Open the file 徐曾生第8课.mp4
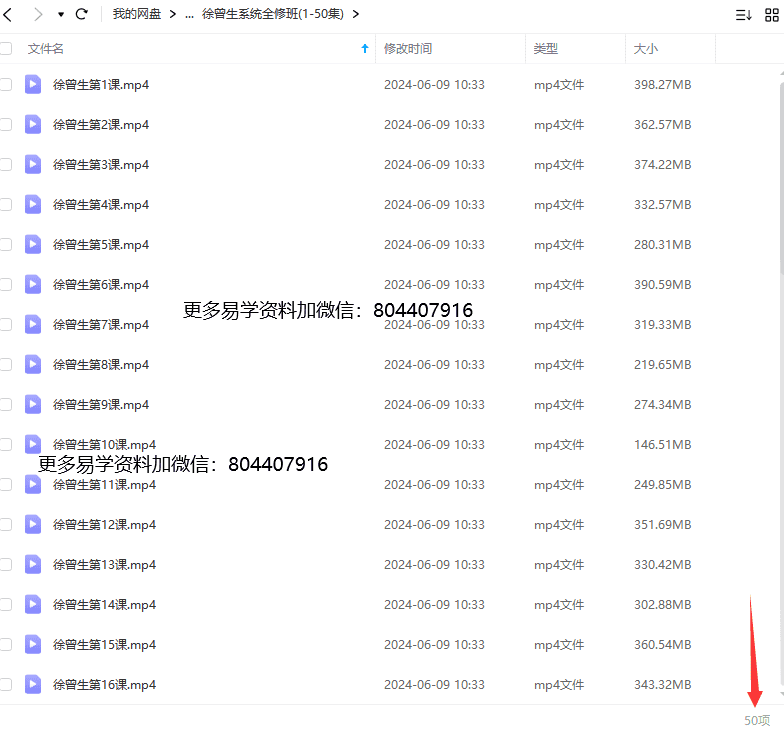Image resolution: width=784 pixels, height=731 pixels. pos(101,365)
